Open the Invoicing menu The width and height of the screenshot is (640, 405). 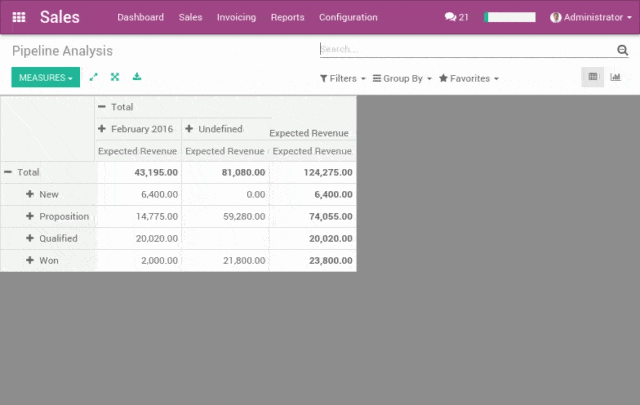coord(236,17)
